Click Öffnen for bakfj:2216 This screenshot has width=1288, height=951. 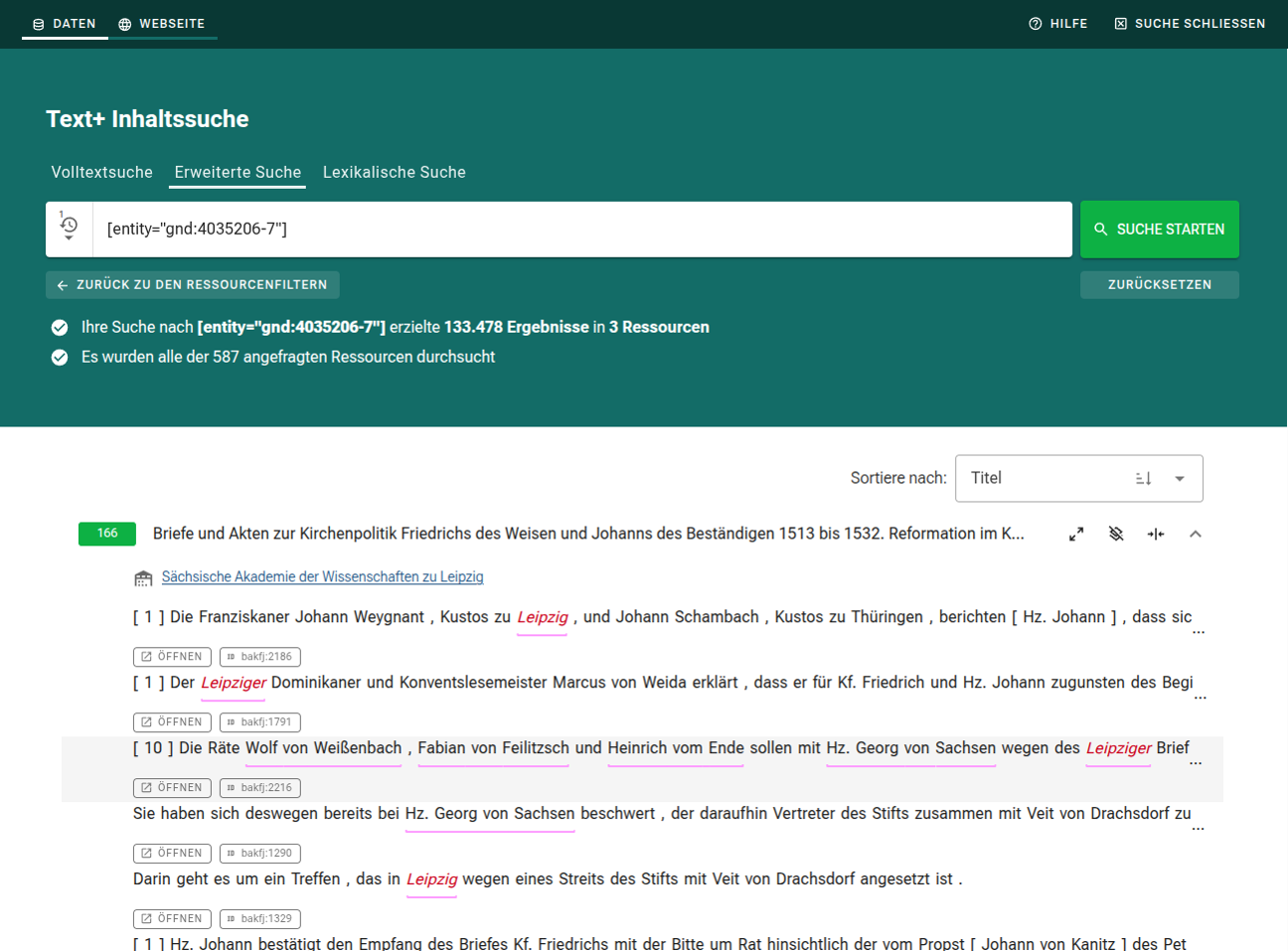click(x=172, y=788)
